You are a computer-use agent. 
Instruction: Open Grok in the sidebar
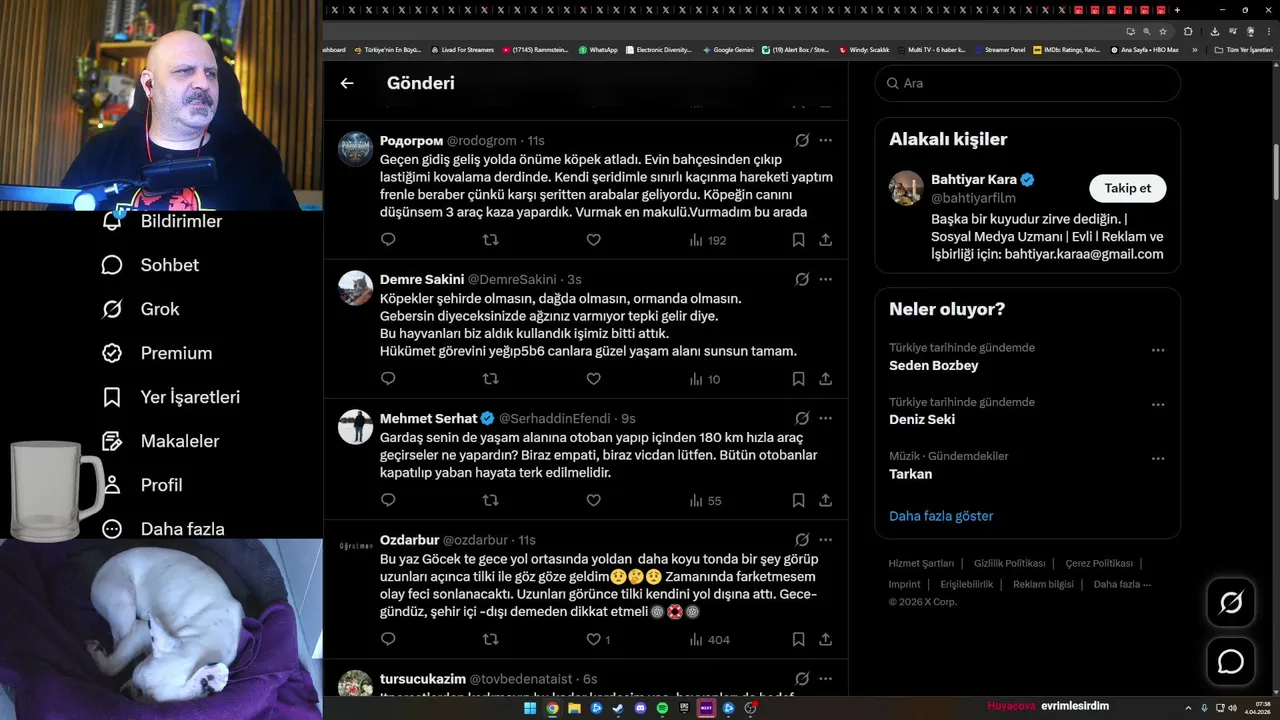[141, 309]
